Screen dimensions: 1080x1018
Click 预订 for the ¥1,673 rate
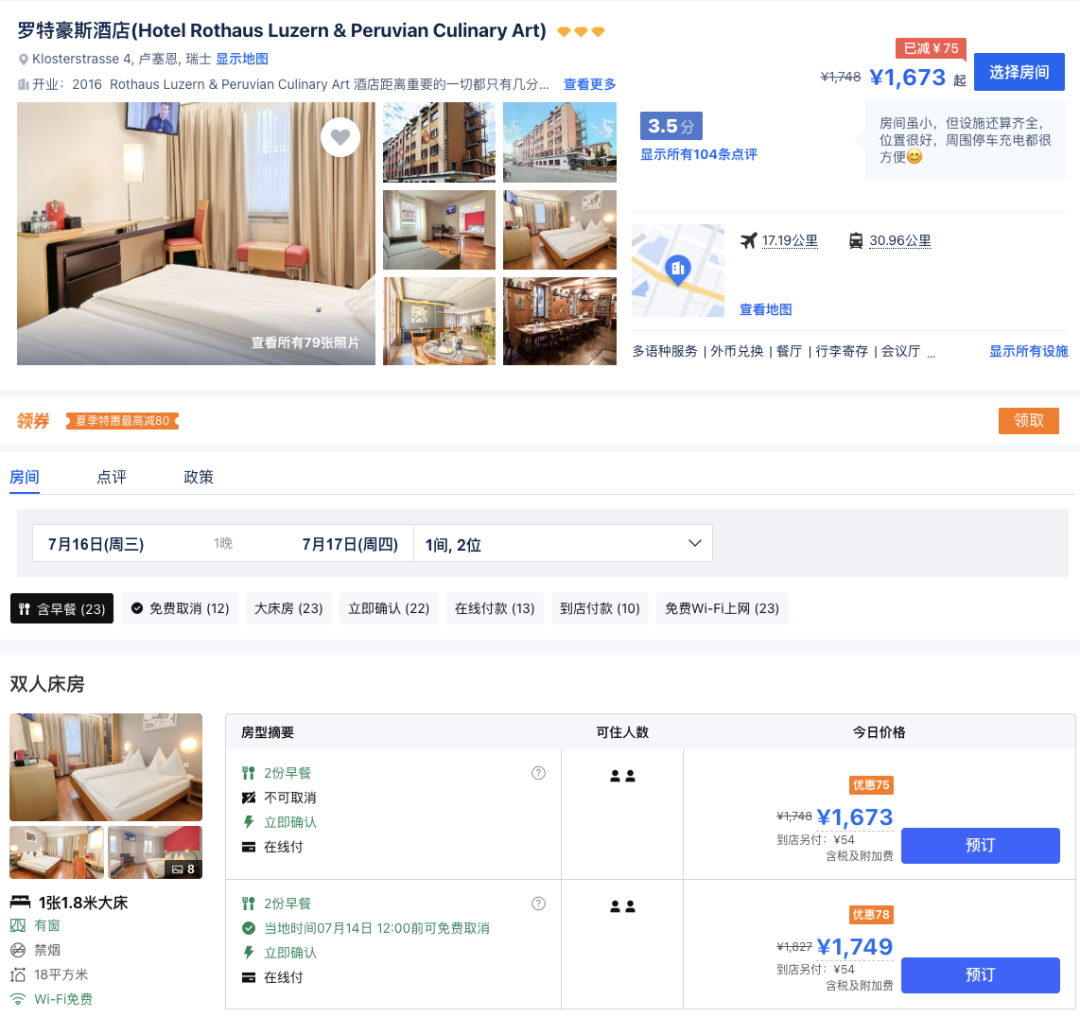point(980,846)
